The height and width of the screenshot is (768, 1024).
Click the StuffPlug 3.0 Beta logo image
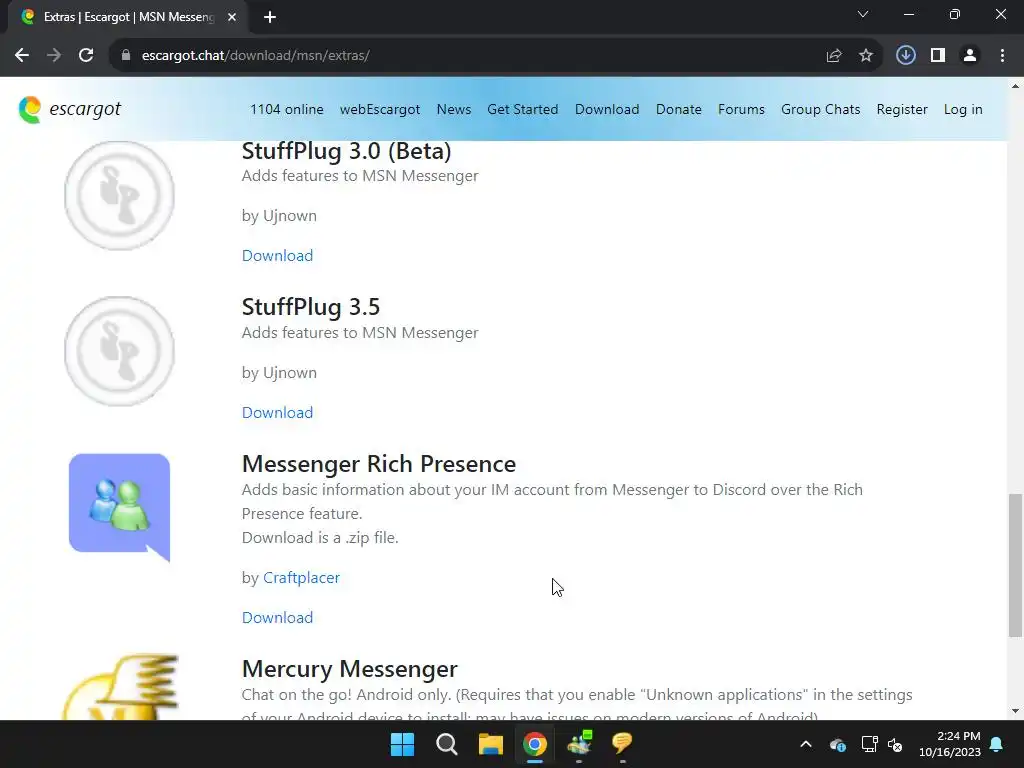pyautogui.click(x=120, y=195)
